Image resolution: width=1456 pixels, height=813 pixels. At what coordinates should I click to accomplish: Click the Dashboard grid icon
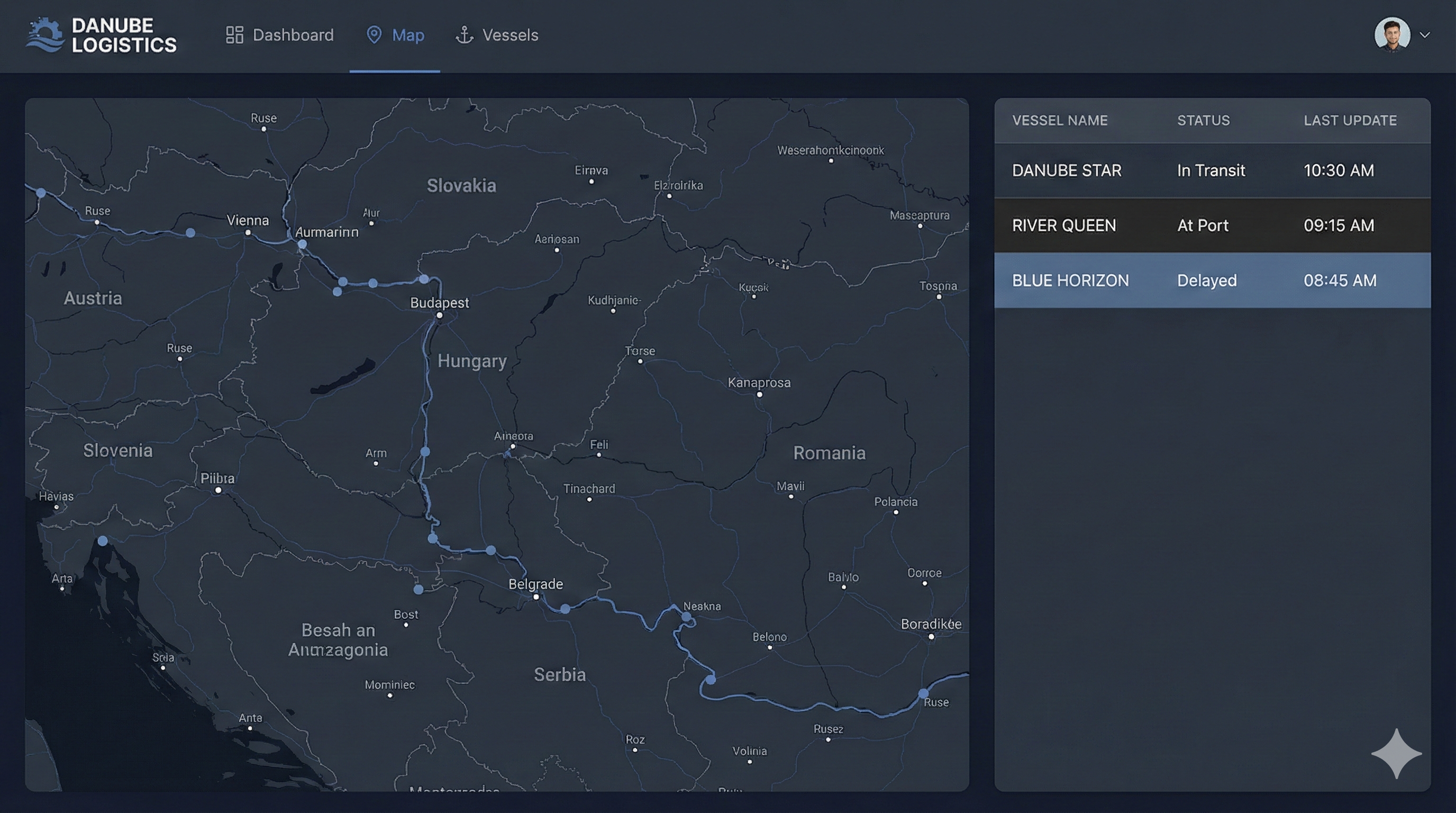tap(234, 35)
